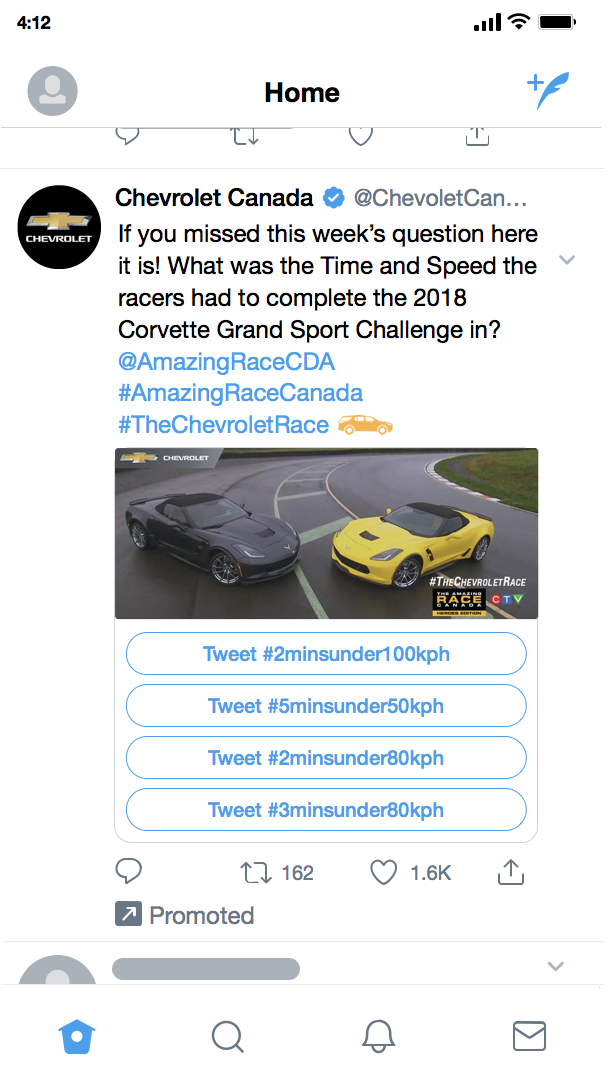The image size is (610, 1088).
Task: Tap Tweet #5minsunder50kph button
Action: coord(326,706)
